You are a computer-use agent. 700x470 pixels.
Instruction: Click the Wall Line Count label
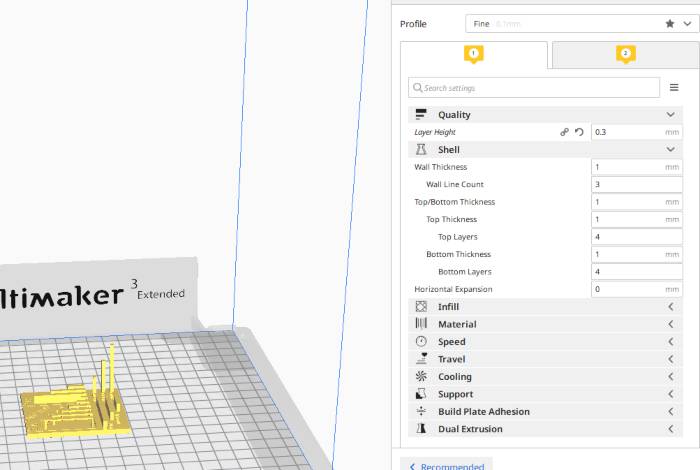pyautogui.click(x=454, y=184)
